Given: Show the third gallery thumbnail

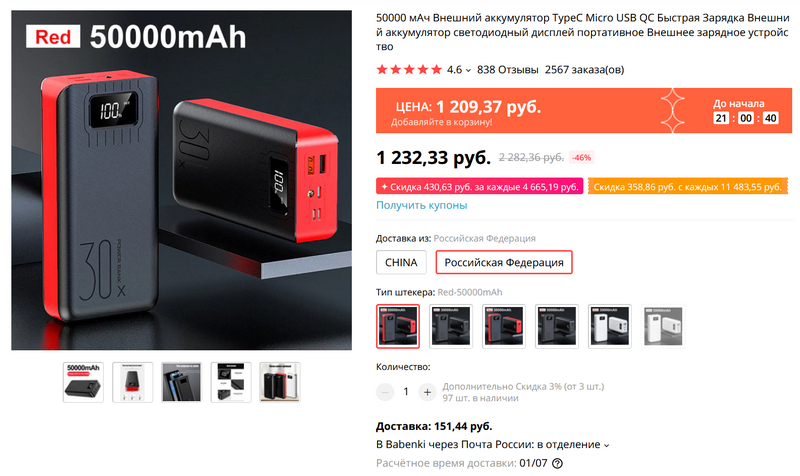Looking at the screenshot, I should [x=182, y=382].
